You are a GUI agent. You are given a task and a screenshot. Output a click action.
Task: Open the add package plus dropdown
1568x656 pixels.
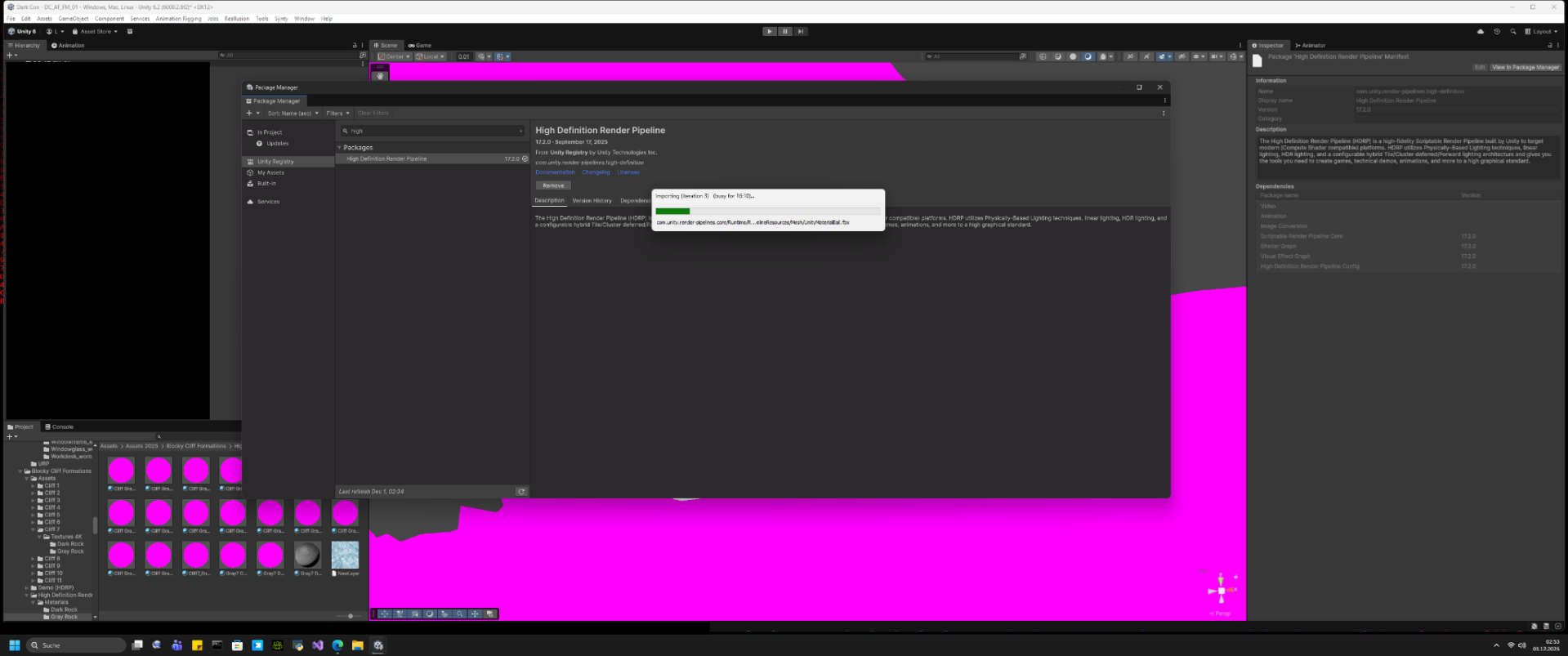click(x=252, y=113)
